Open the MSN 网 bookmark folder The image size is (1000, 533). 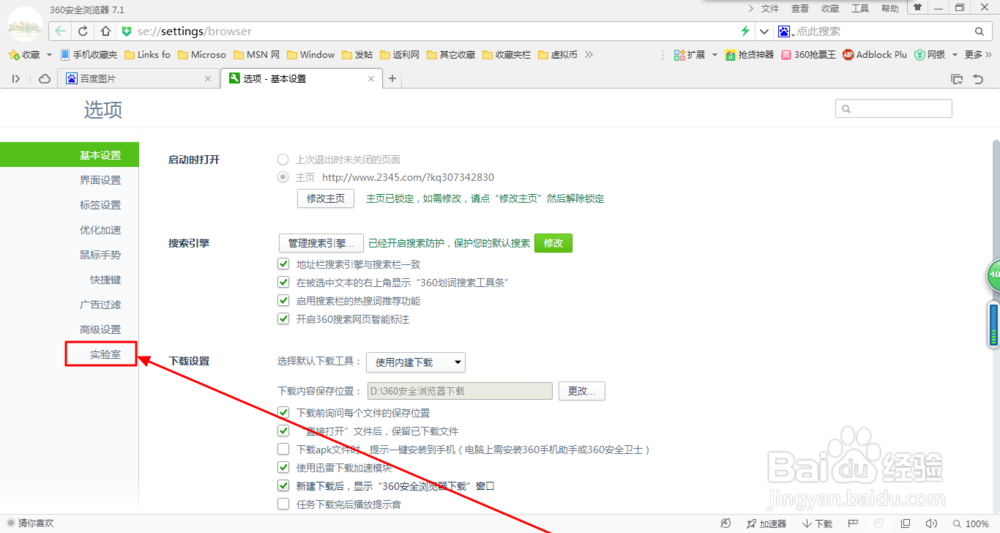(256, 55)
